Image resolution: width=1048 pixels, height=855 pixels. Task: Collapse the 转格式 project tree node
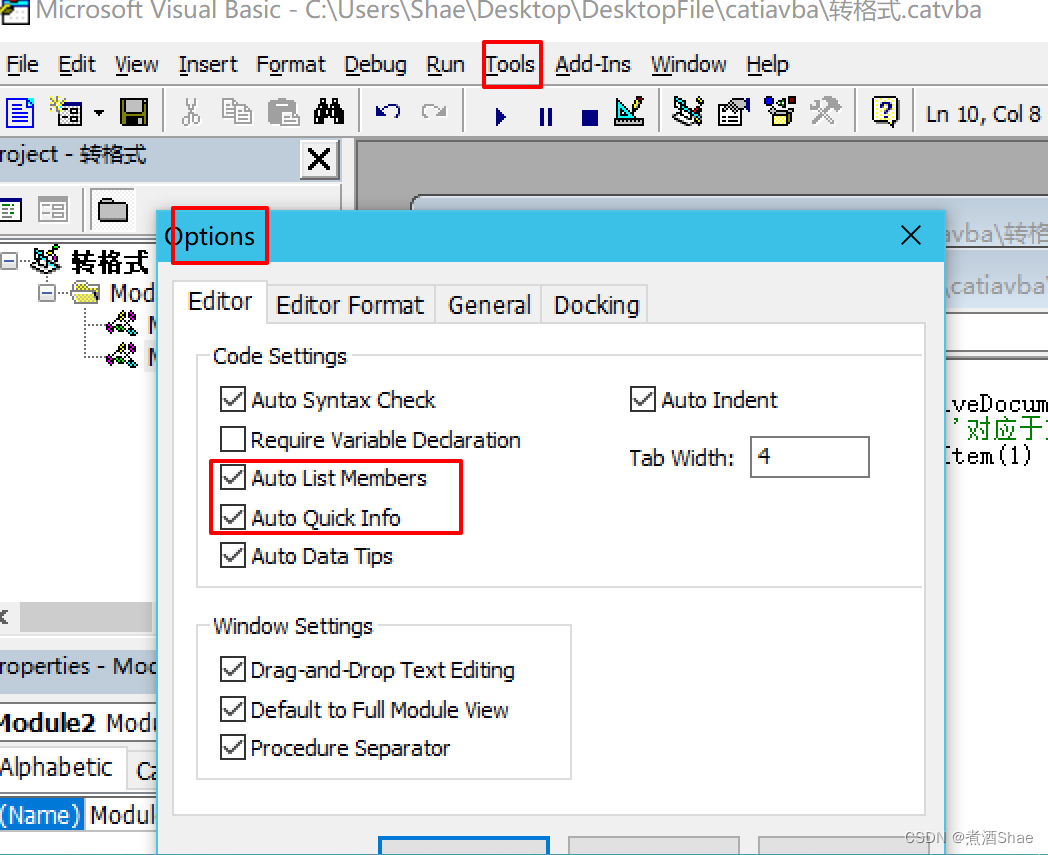coord(9,262)
